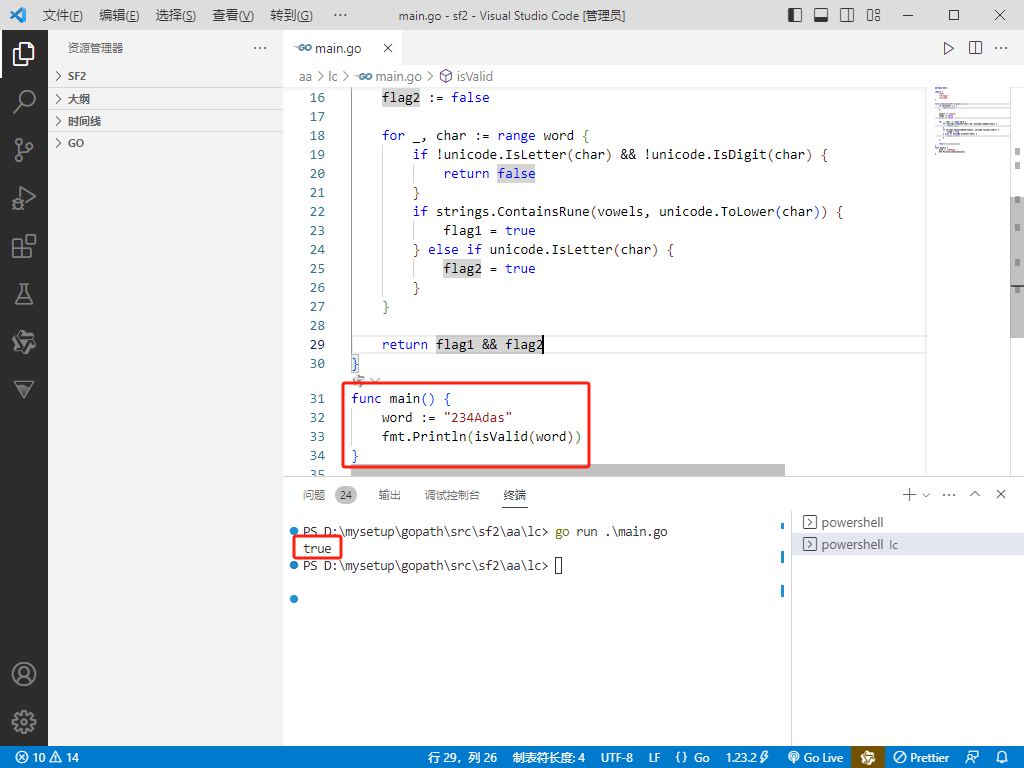Open errors and warnings status item
The height and width of the screenshot is (768, 1024).
(47, 758)
